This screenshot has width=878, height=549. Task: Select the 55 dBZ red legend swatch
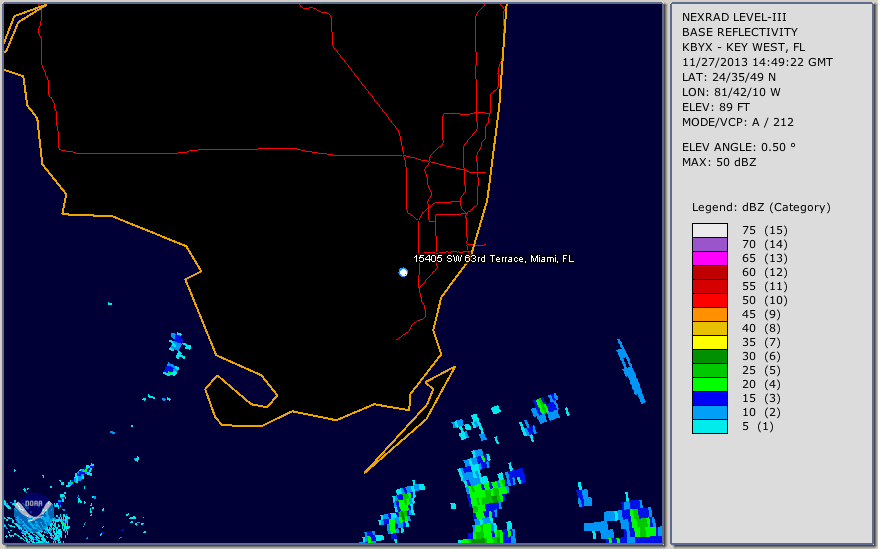click(x=709, y=286)
